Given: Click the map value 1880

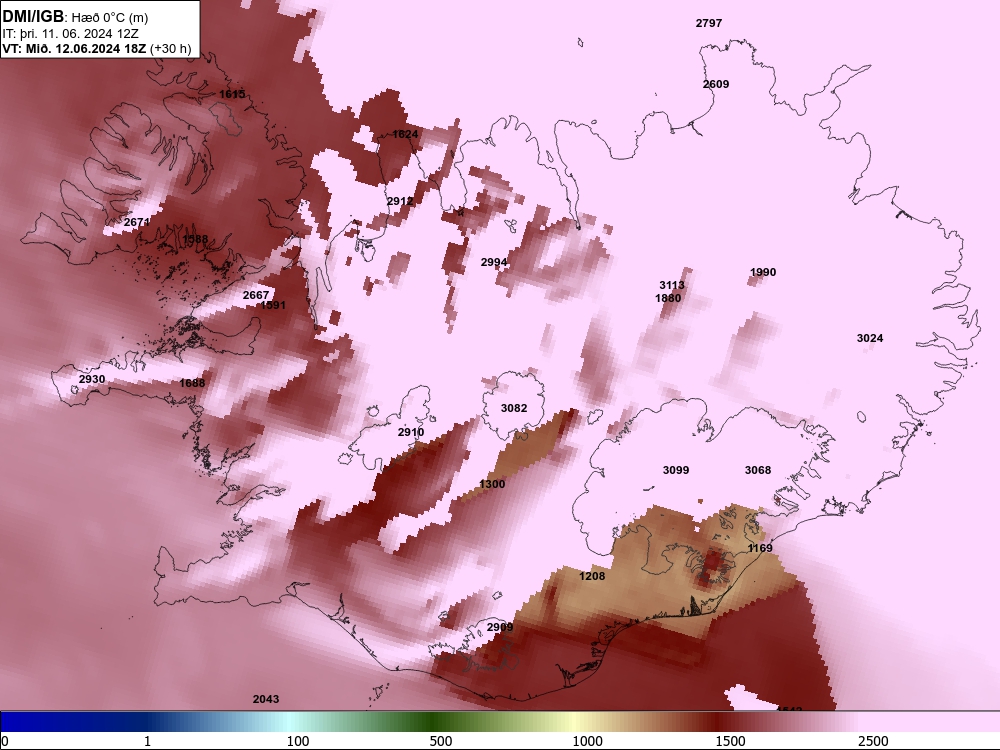Looking at the screenshot, I should click(668, 298).
